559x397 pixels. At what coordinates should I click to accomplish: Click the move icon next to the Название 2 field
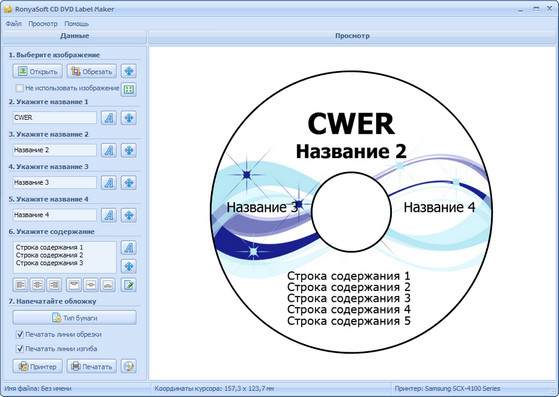click(129, 150)
